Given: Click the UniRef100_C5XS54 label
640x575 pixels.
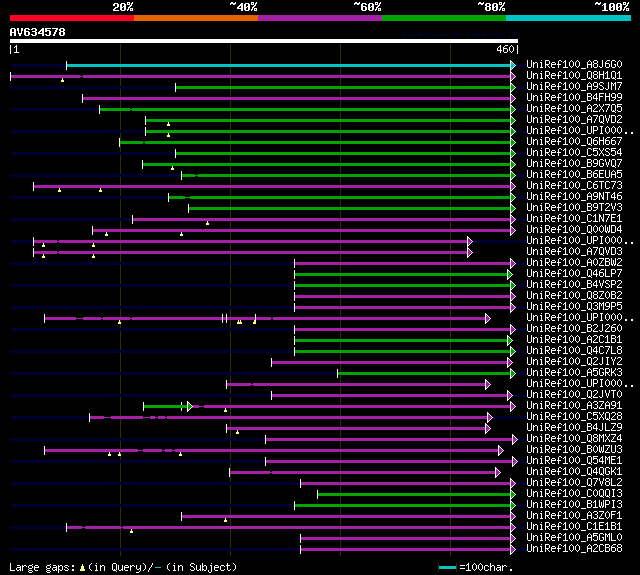Looking at the screenshot, I should tap(574, 153).
